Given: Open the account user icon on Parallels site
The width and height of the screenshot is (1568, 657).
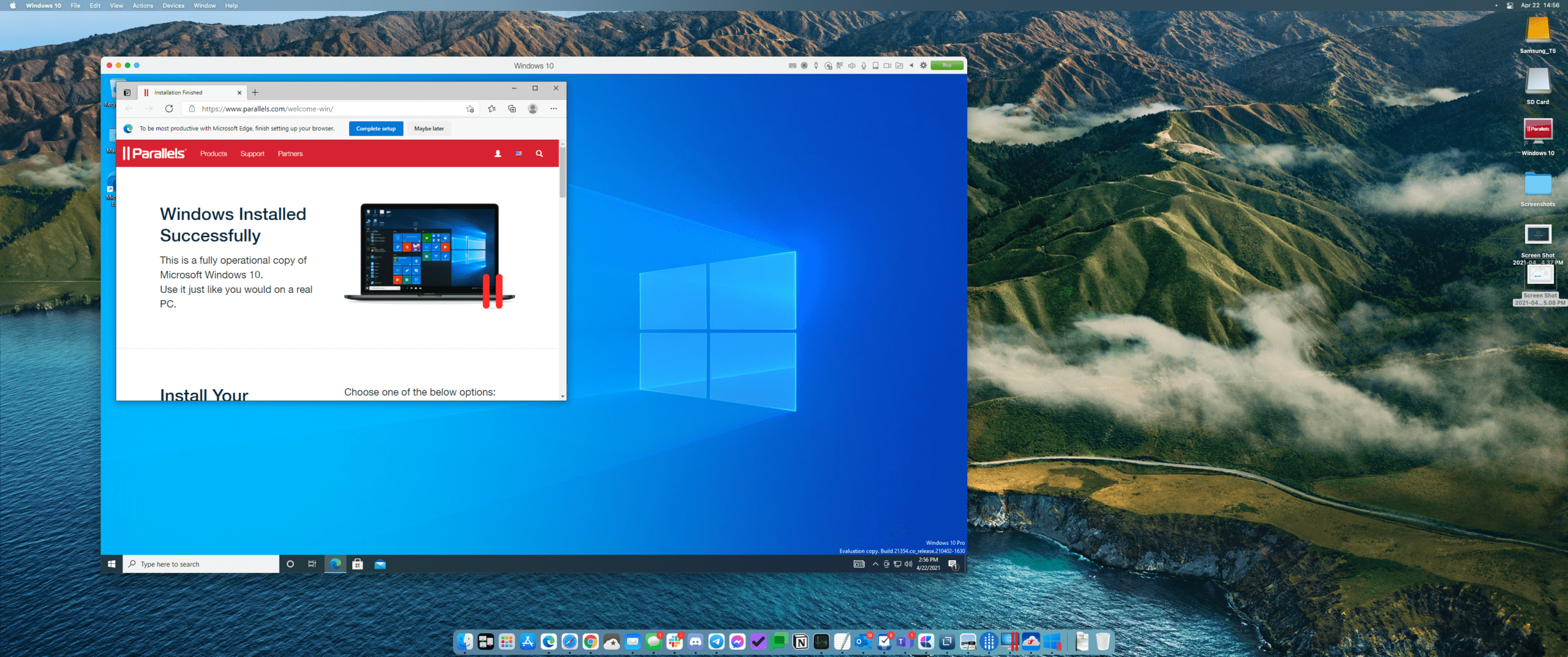Looking at the screenshot, I should tap(498, 154).
